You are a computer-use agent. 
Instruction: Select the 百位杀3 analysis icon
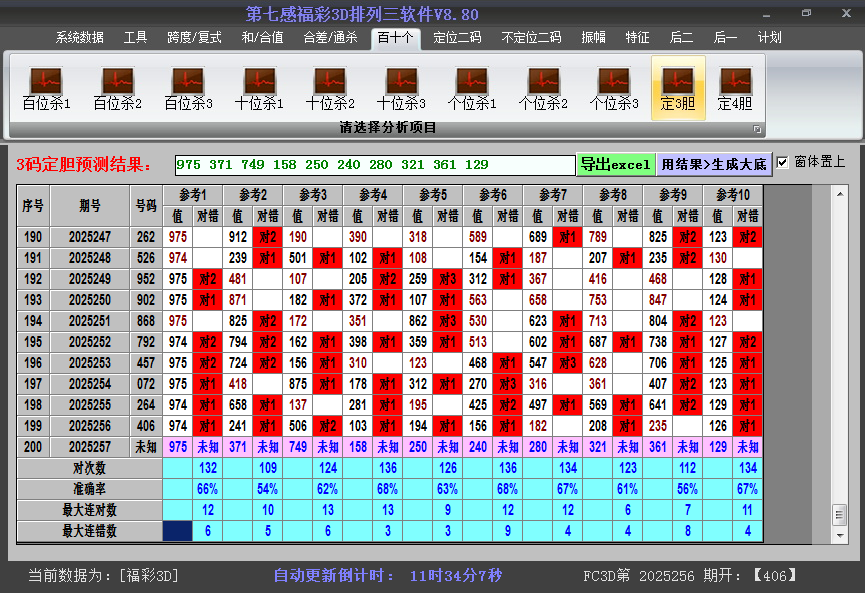(x=188, y=88)
